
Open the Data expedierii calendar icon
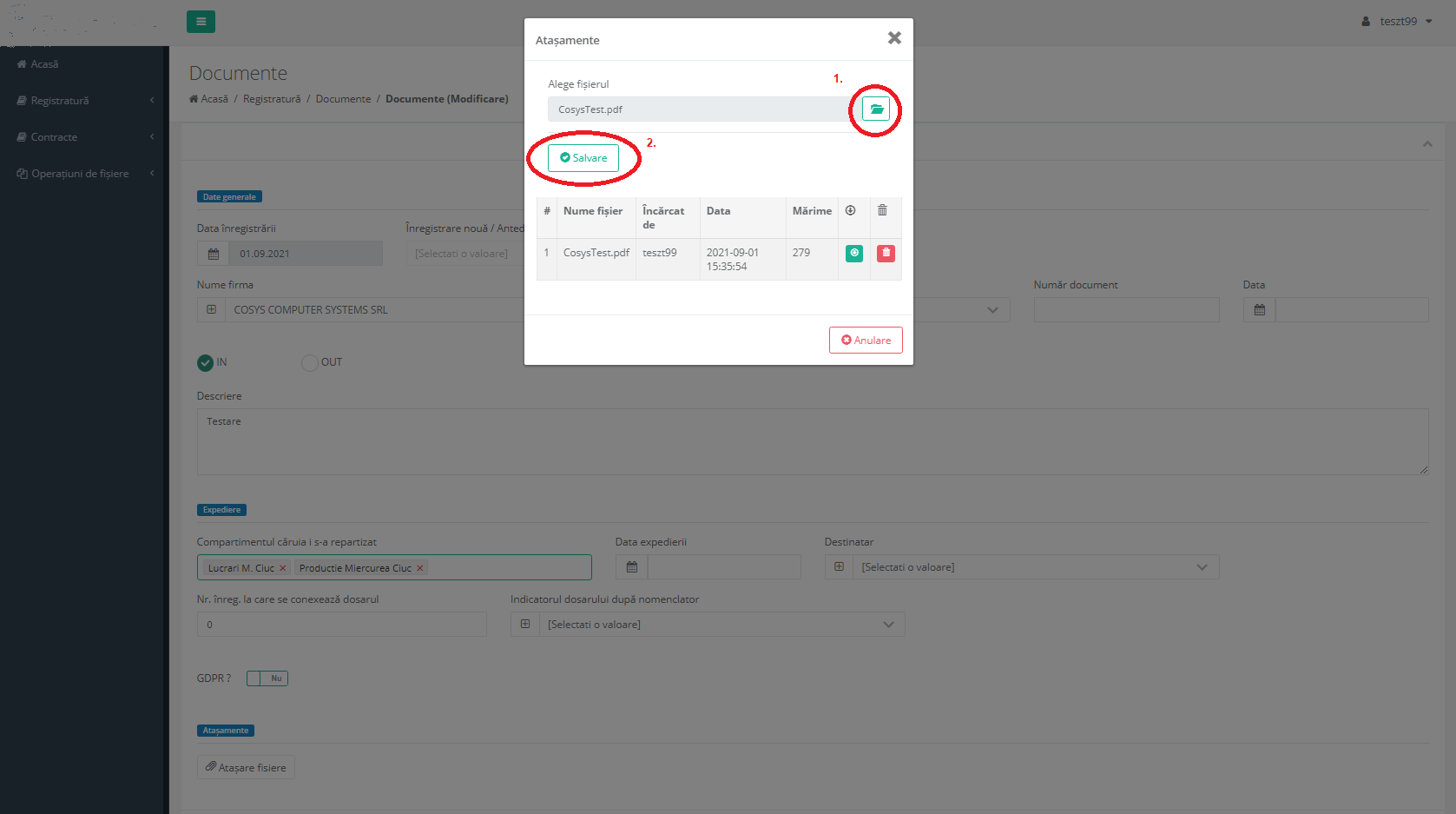(x=632, y=567)
